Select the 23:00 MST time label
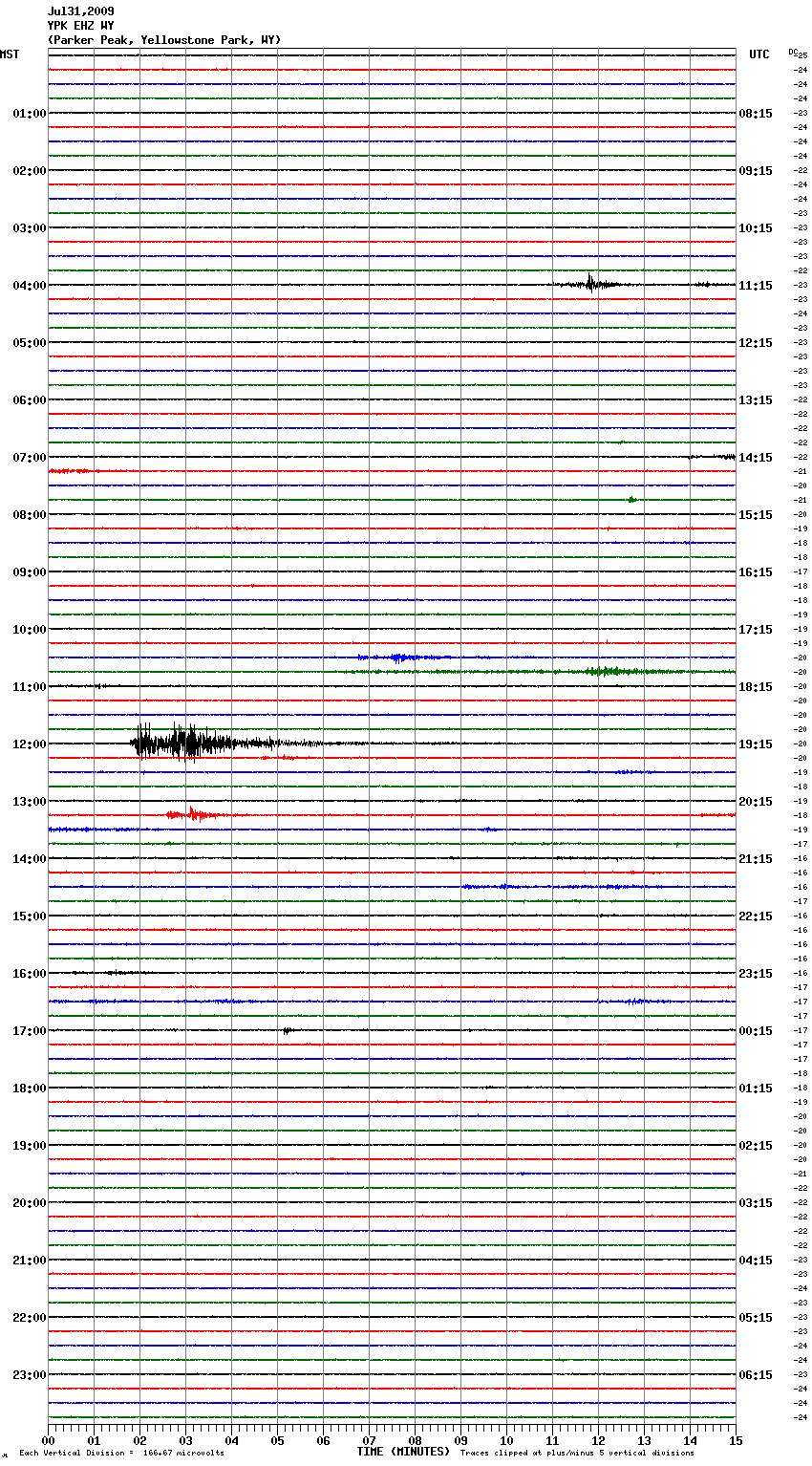This screenshot has height=1466, width=812. click(29, 1375)
